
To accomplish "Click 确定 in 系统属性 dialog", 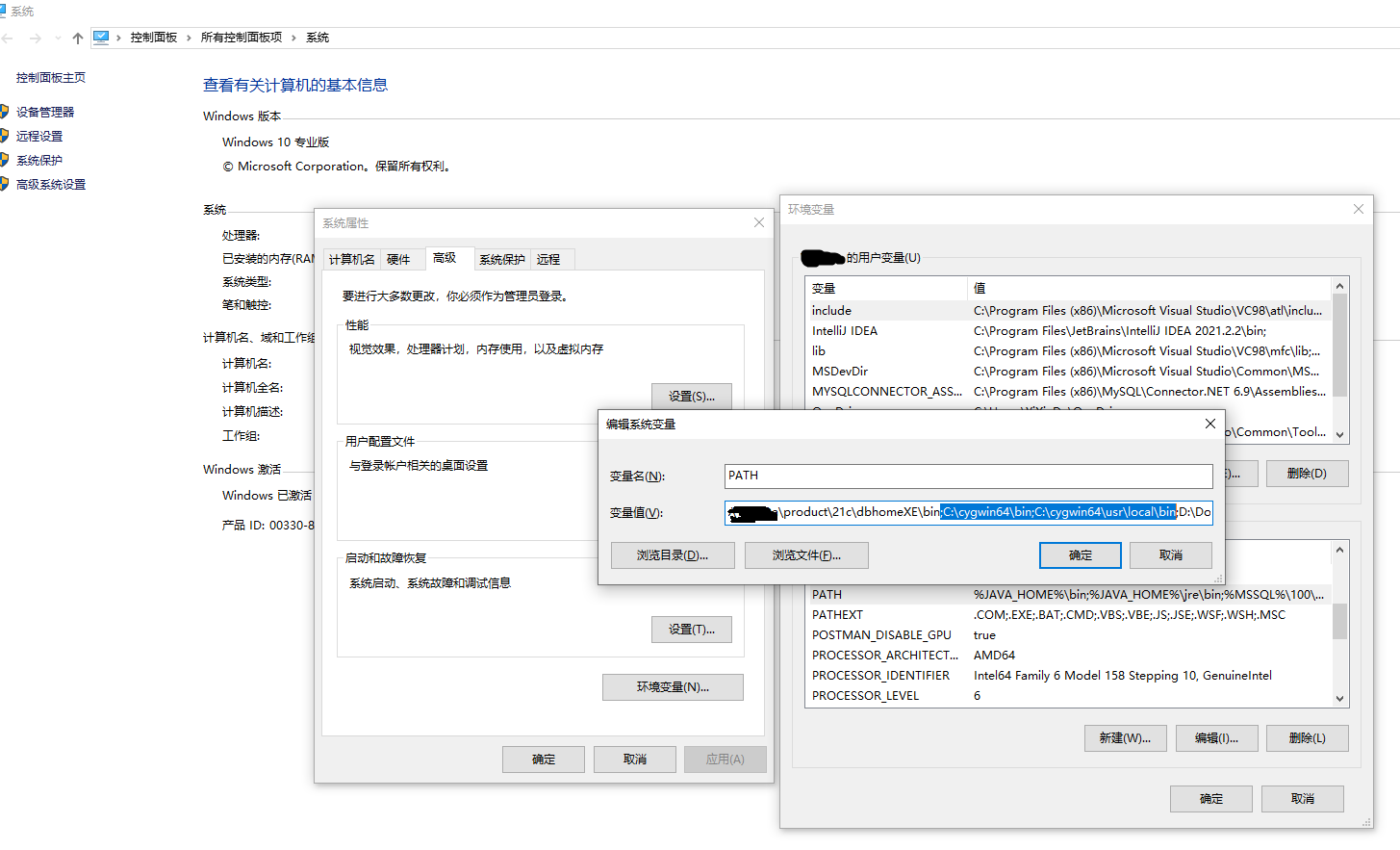I will coord(544,759).
